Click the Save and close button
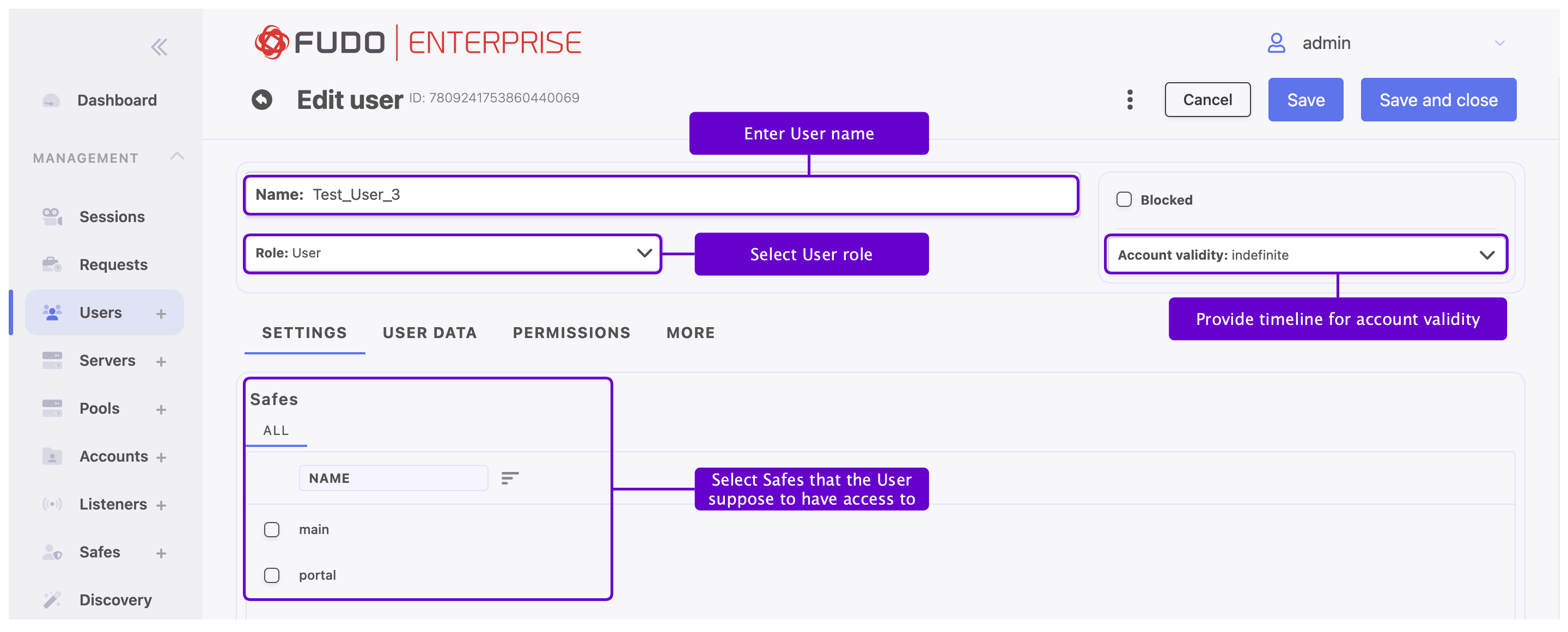Image resolution: width=1568 pixels, height=632 pixels. (1438, 99)
